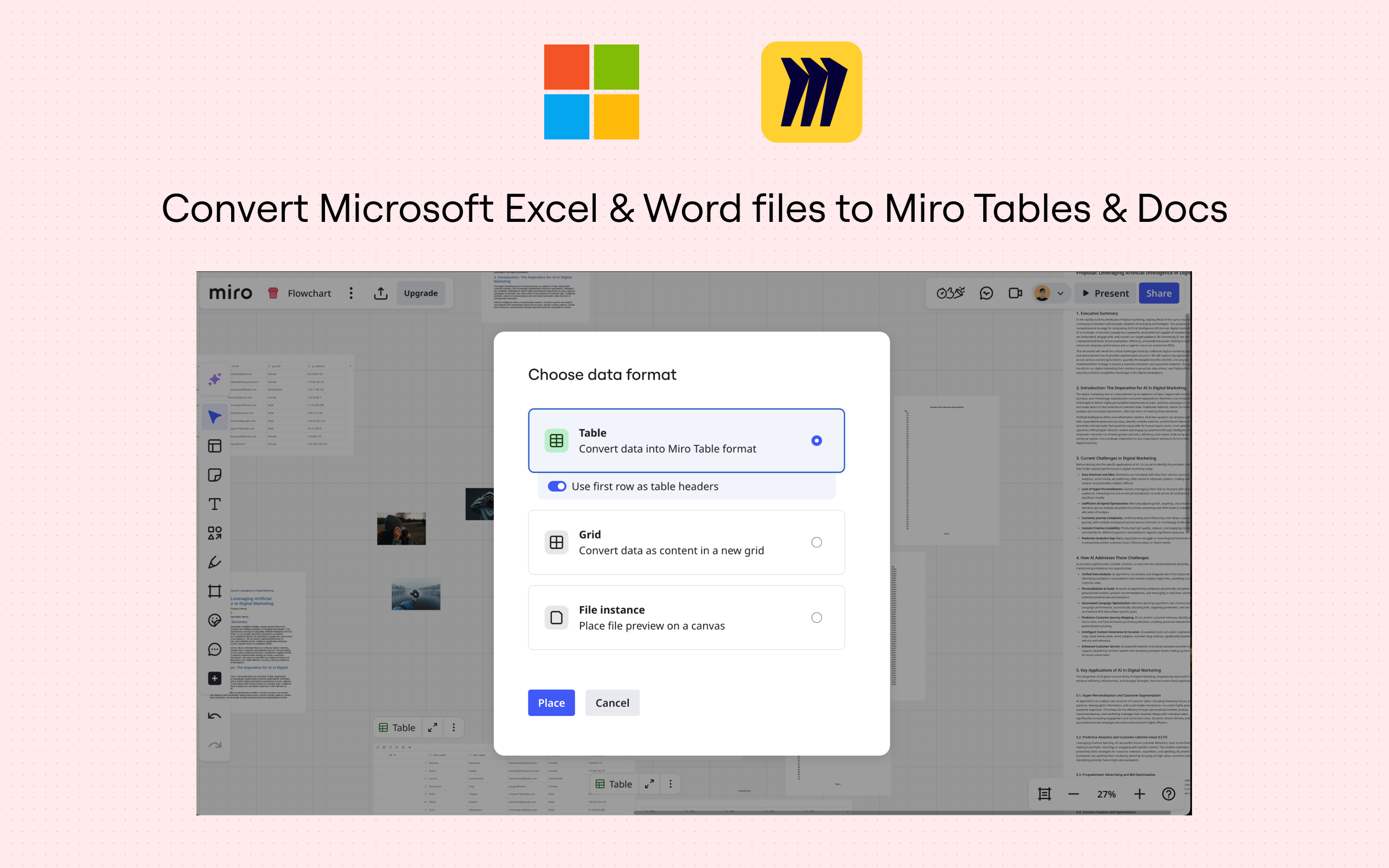Click the redo arrow
The height and width of the screenshot is (868, 1389).
(215, 745)
